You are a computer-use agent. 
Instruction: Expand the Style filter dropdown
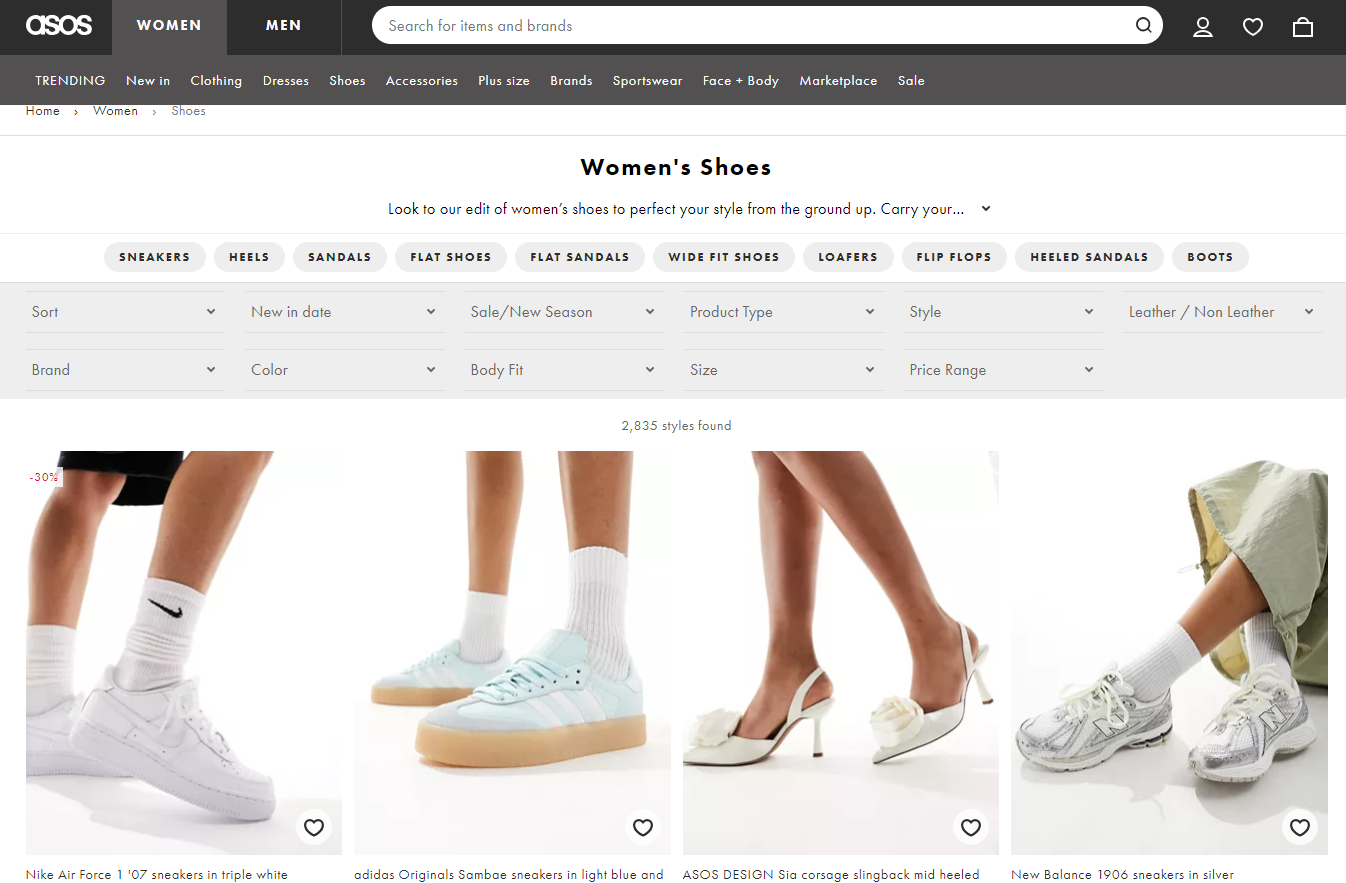click(1002, 312)
